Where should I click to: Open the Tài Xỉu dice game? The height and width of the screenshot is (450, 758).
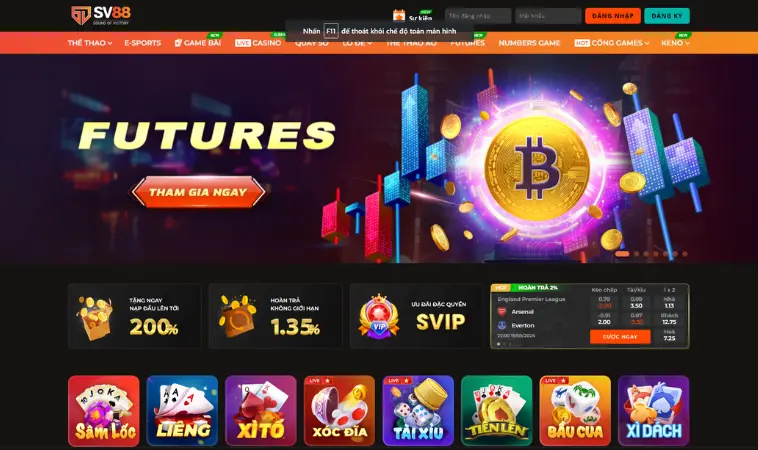click(x=418, y=411)
